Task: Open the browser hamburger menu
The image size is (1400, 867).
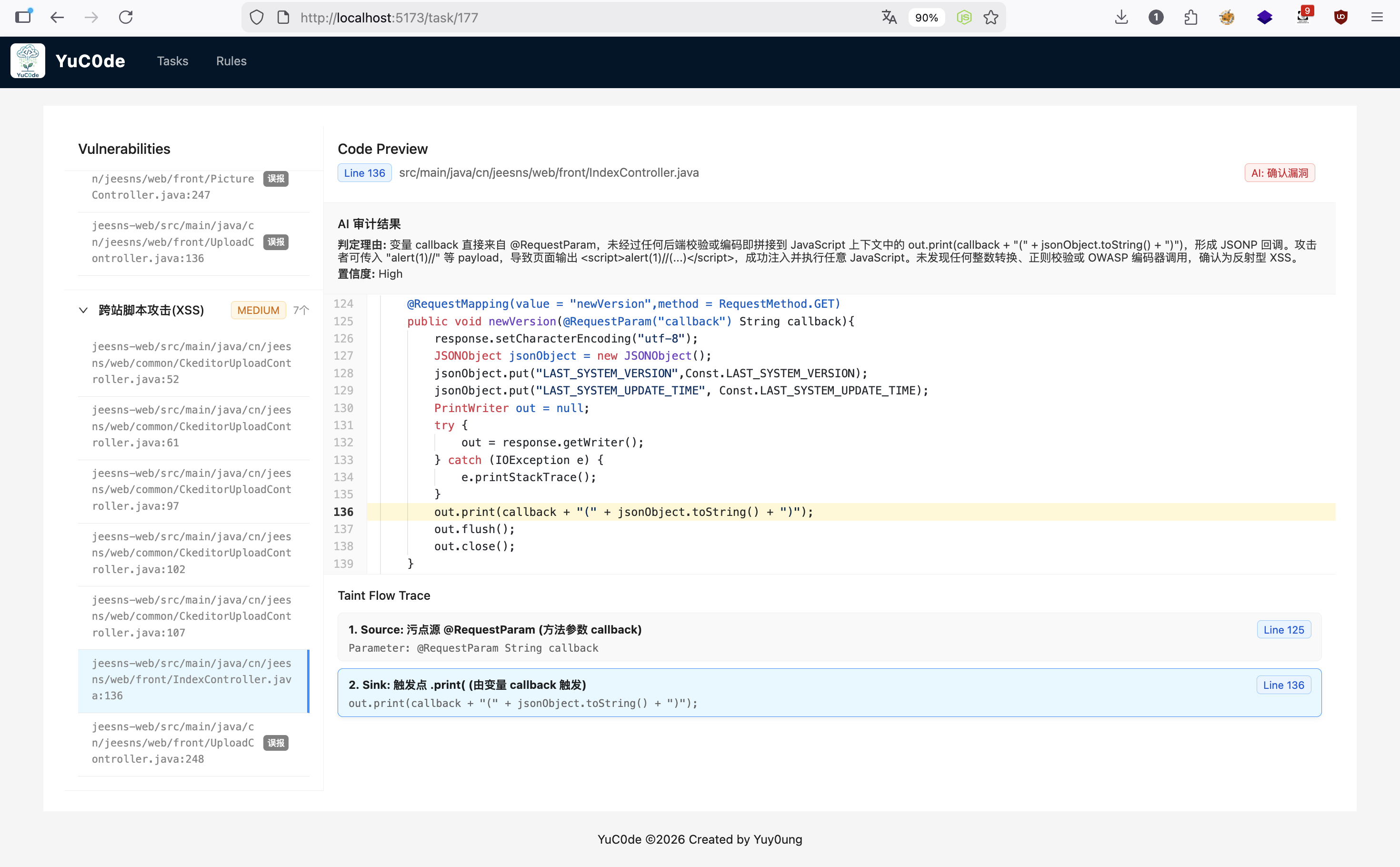Action: (x=1377, y=17)
